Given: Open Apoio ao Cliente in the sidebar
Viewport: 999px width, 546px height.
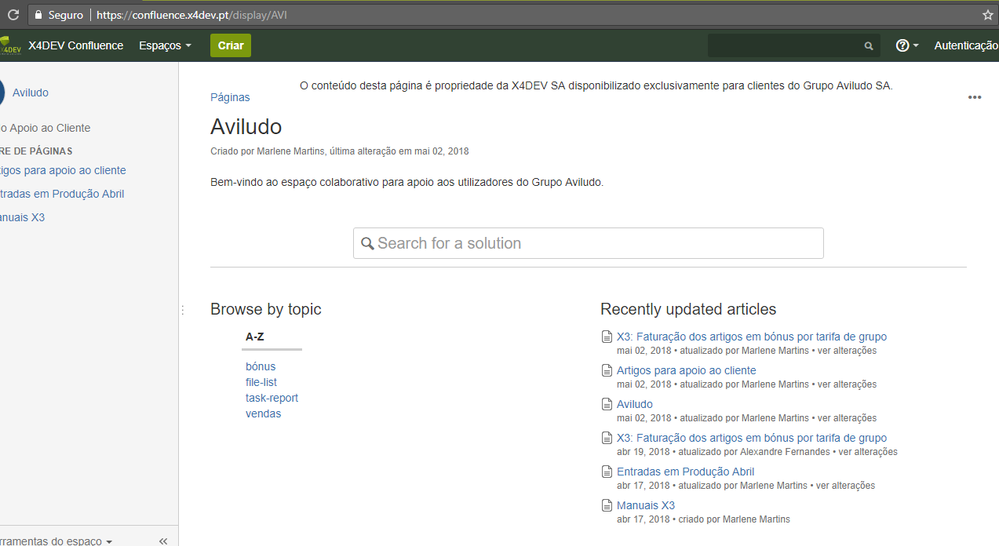Looking at the screenshot, I should coord(45,128).
